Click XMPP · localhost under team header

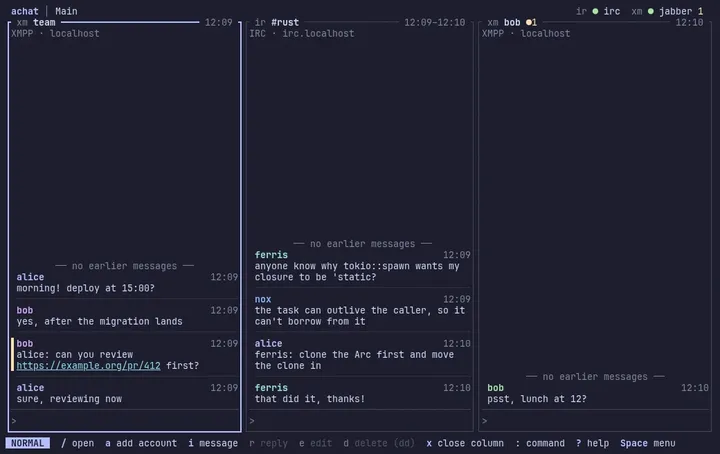point(55,34)
